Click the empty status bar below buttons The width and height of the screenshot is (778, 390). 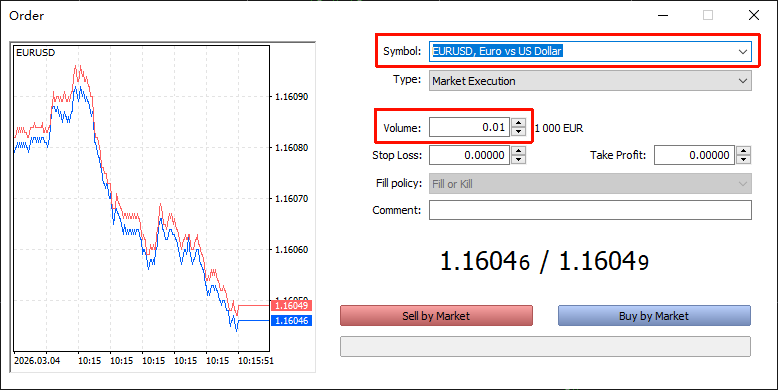point(545,346)
